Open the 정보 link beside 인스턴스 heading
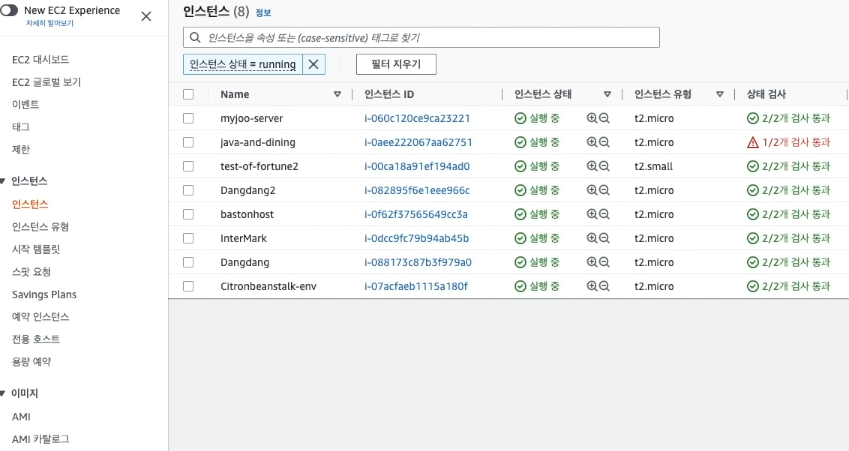Image resolution: width=849 pixels, height=451 pixels. (263, 12)
